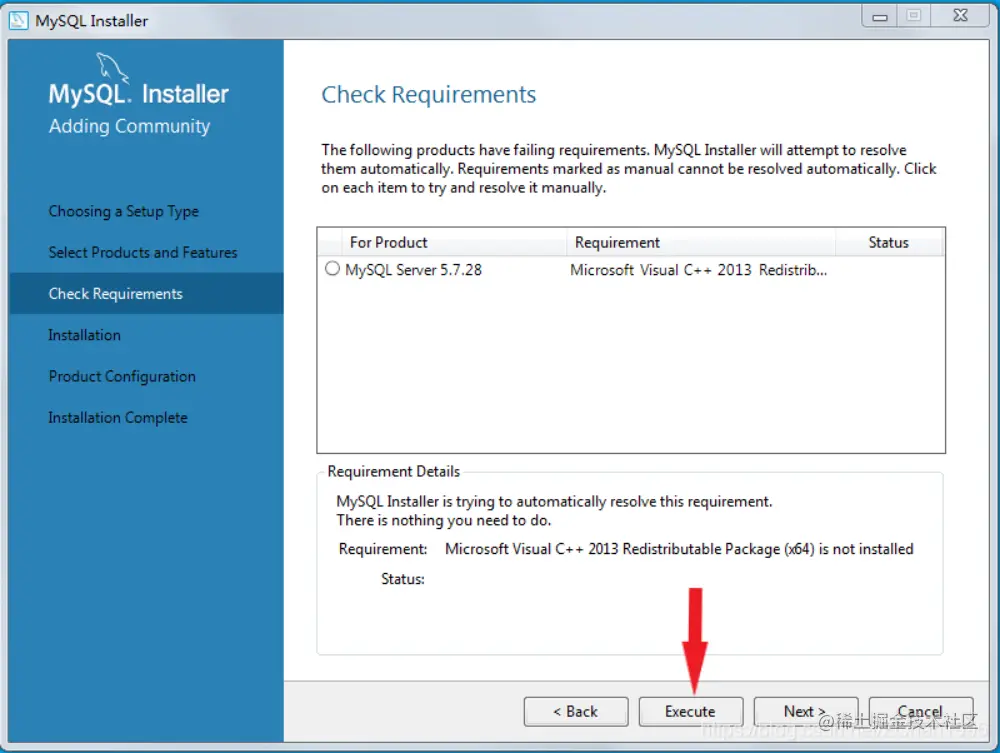1000x753 pixels.
Task: Sort by the For Product column header
Action: pos(453,242)
